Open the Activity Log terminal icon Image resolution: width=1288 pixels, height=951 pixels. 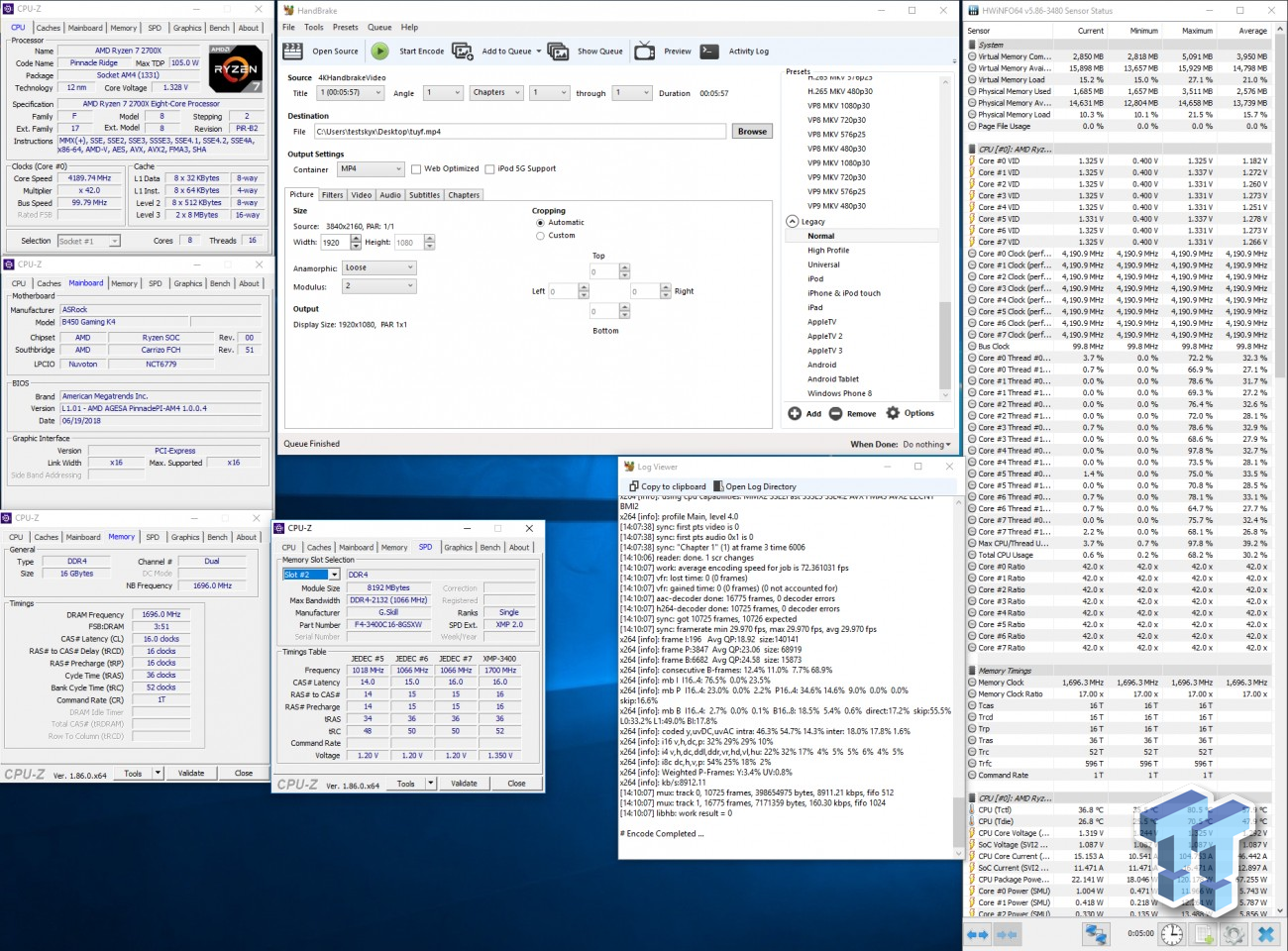[x=709, y=51]
